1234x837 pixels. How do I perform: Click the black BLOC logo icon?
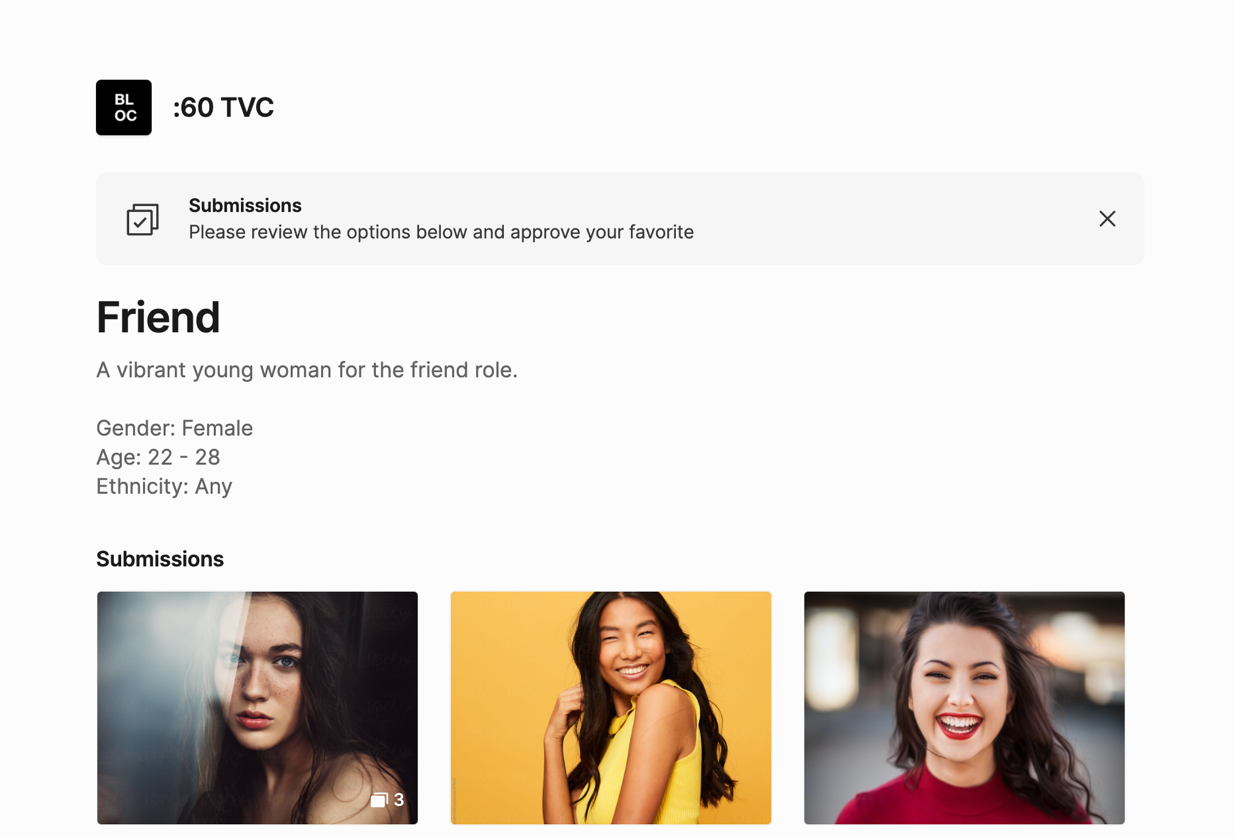(x=124, y=107)
